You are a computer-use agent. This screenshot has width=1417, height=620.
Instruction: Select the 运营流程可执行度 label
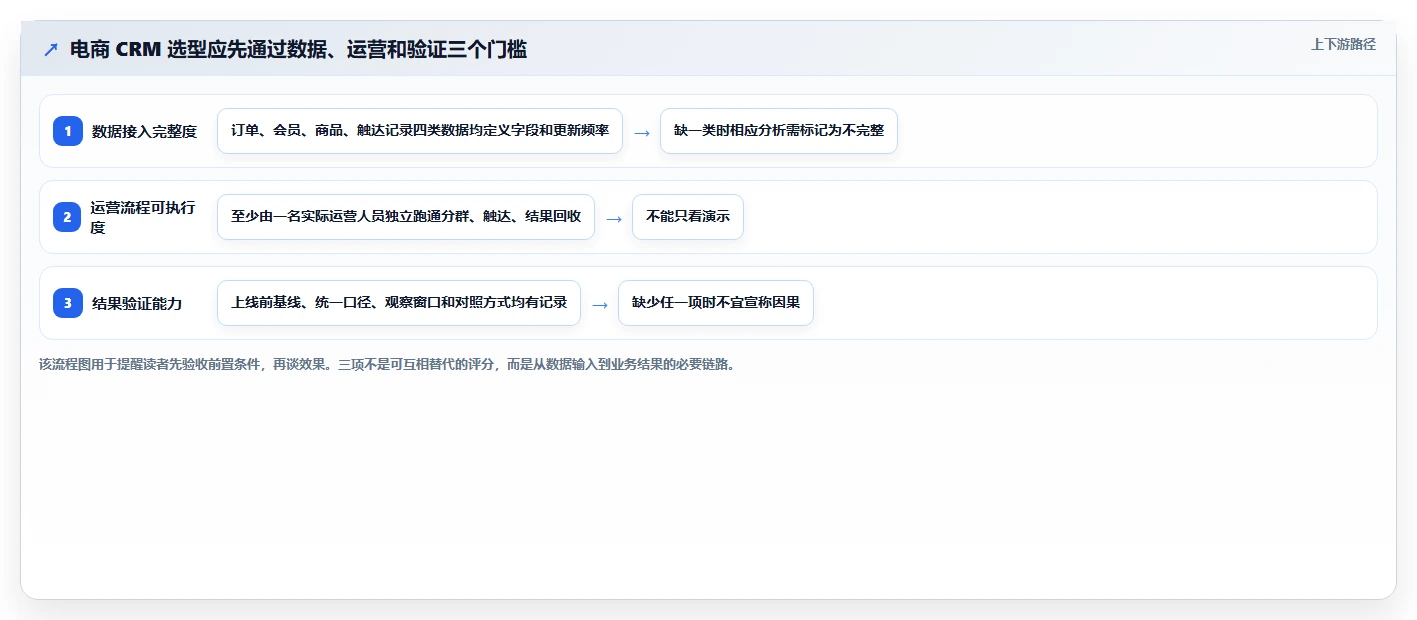143,217
